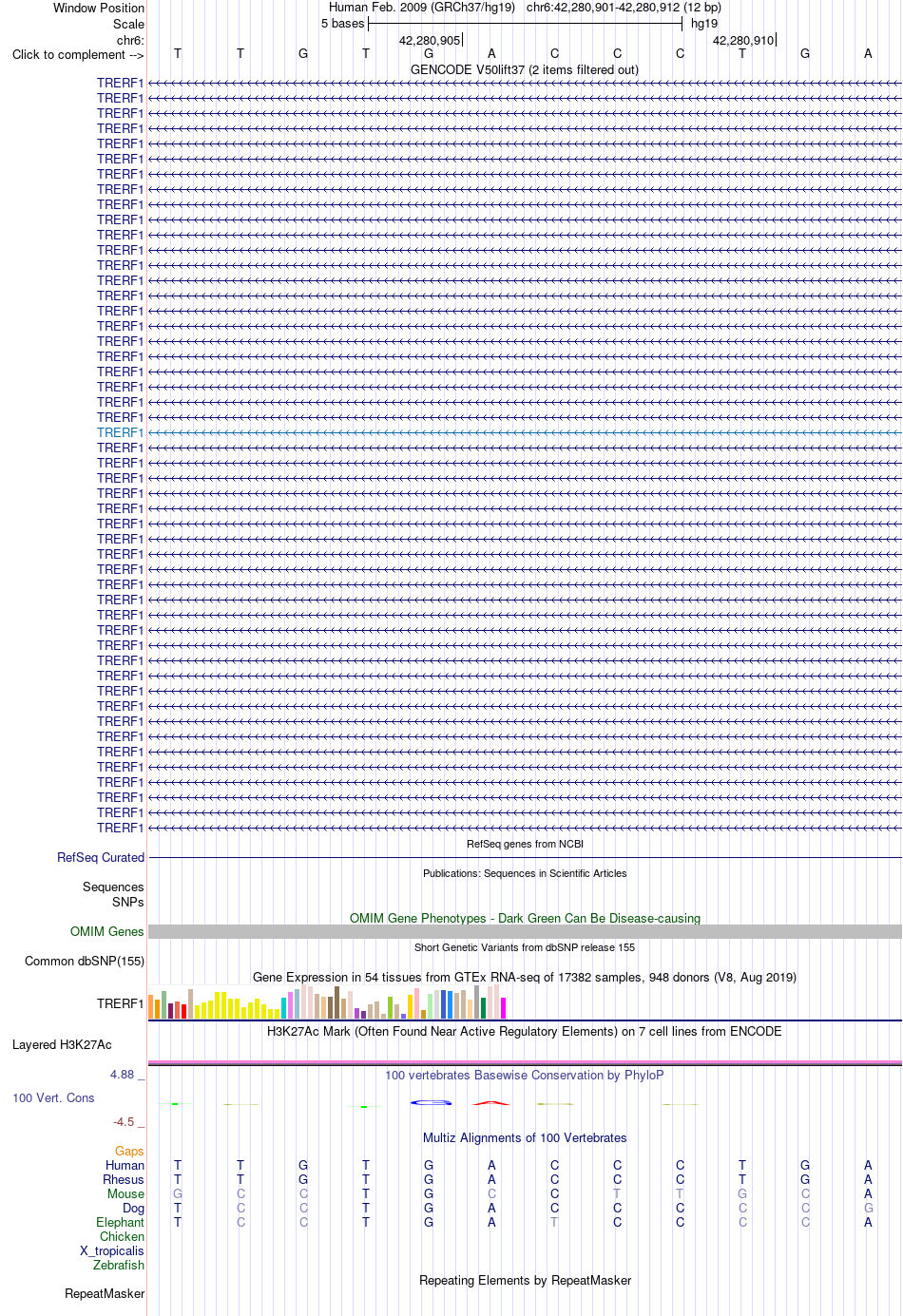
Task: Click the magenta bar in GTEx expression chart
Action: 504,1008
